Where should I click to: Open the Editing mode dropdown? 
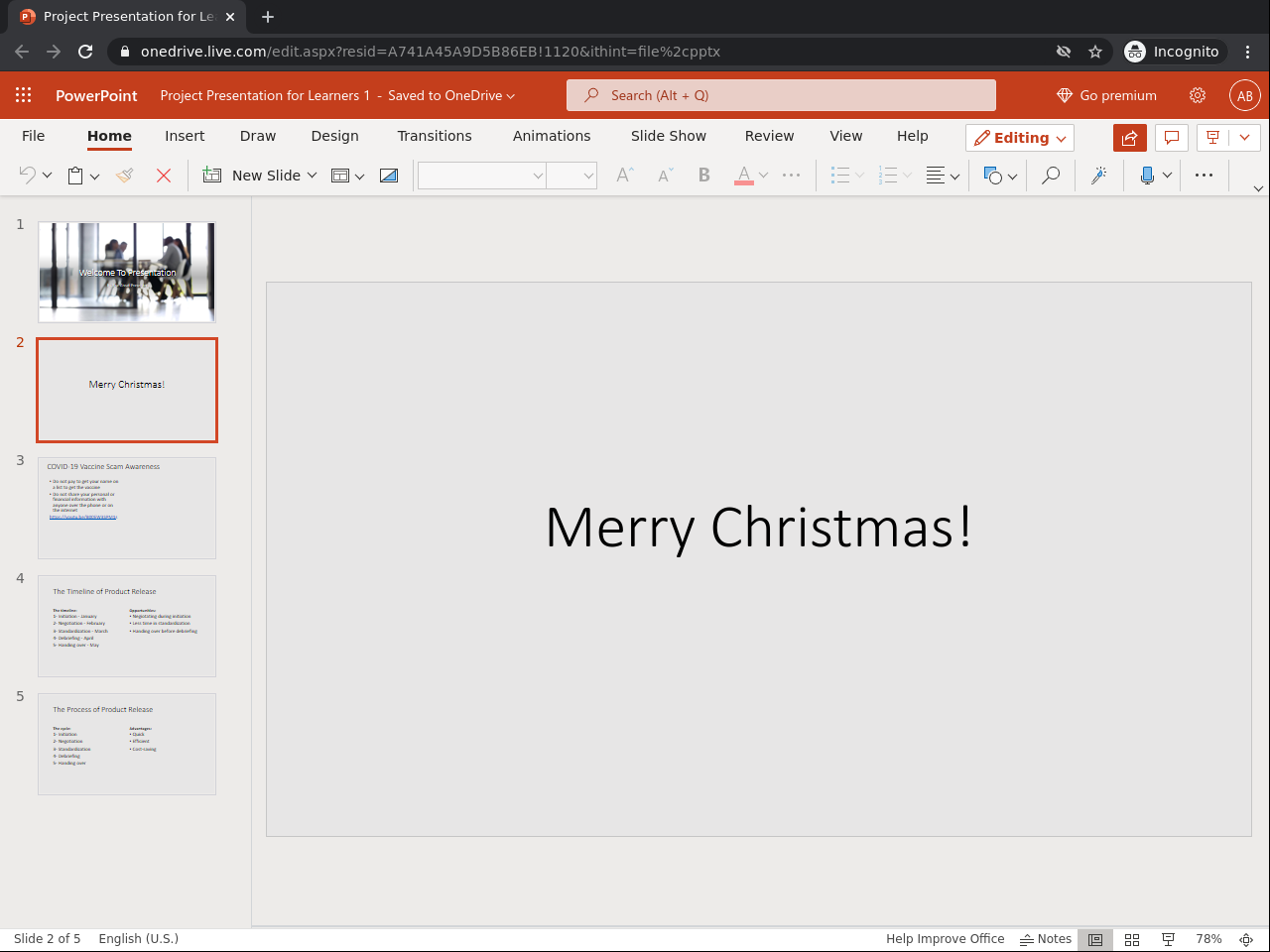click(x=1020, y=138)
